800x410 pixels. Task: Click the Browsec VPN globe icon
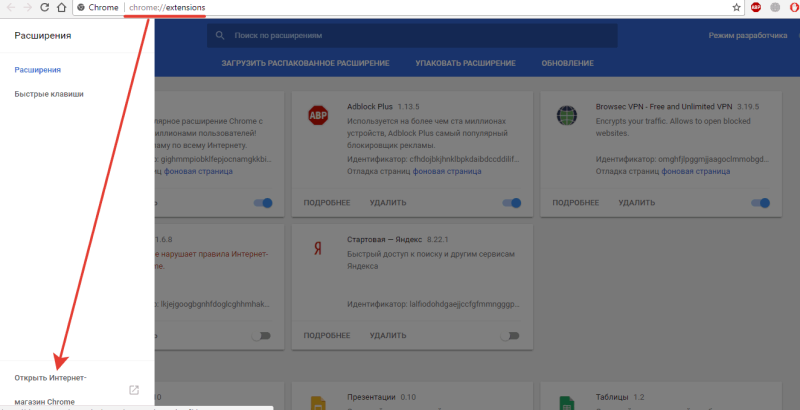tap(567, 115)
